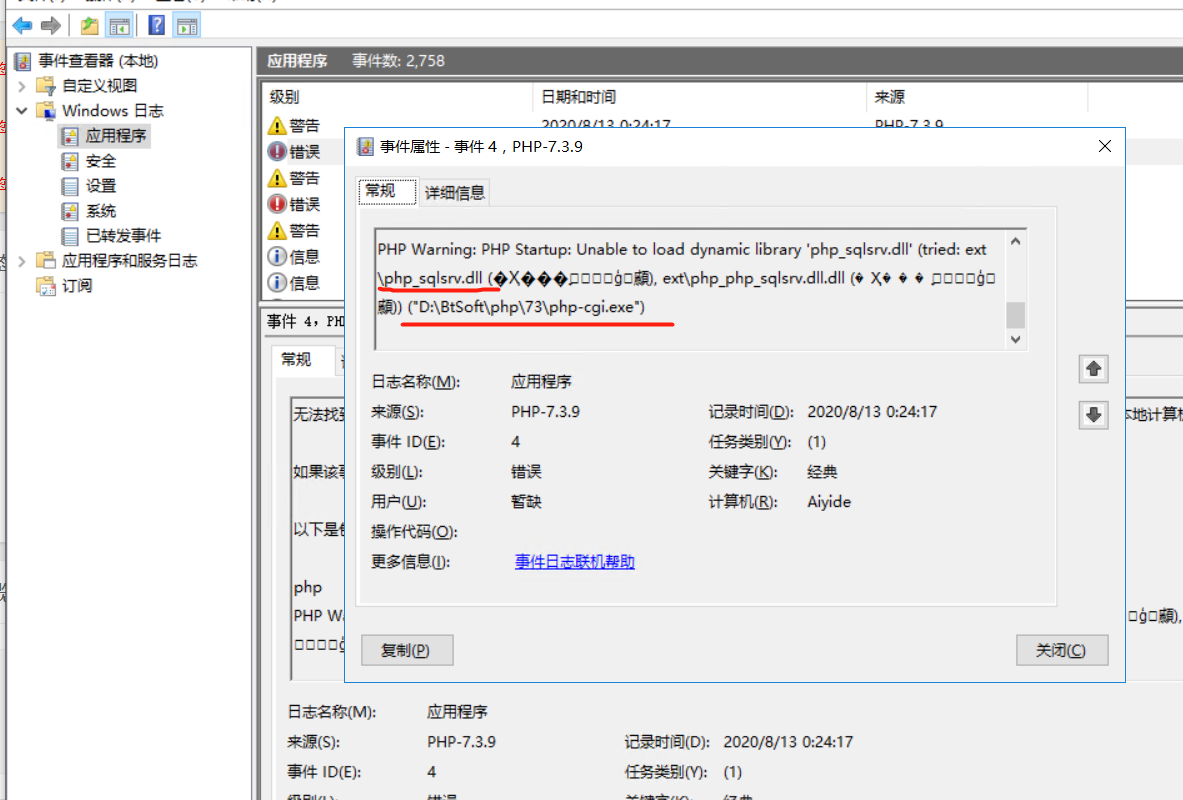Click the Windows 日志 folder icon

point(46,111)
